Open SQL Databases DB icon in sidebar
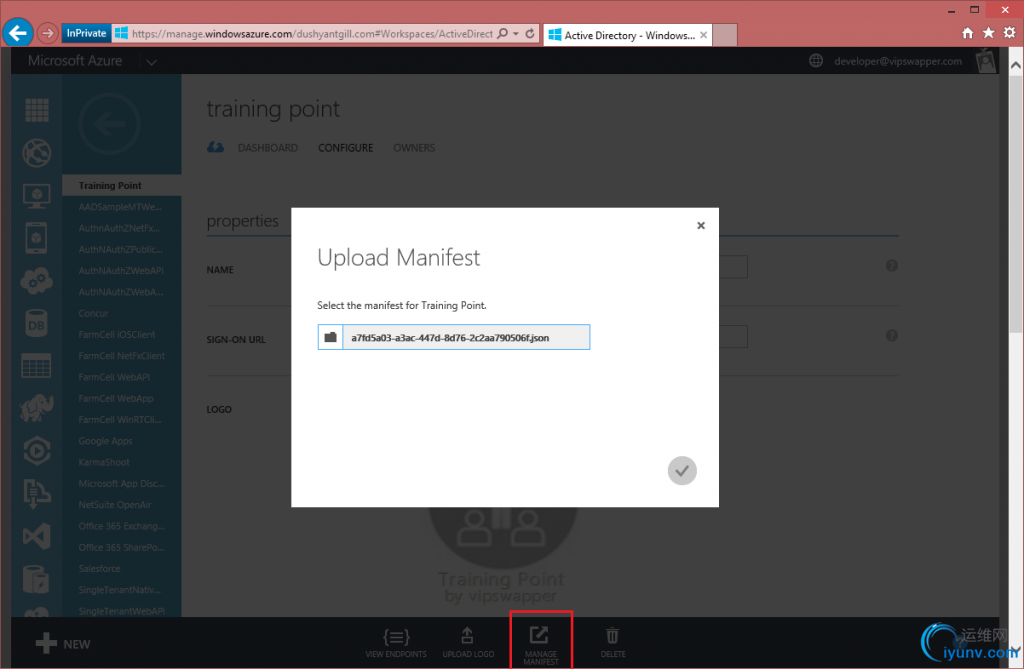The width and height of the screenshot is (1024, 669). pos(37,323)
